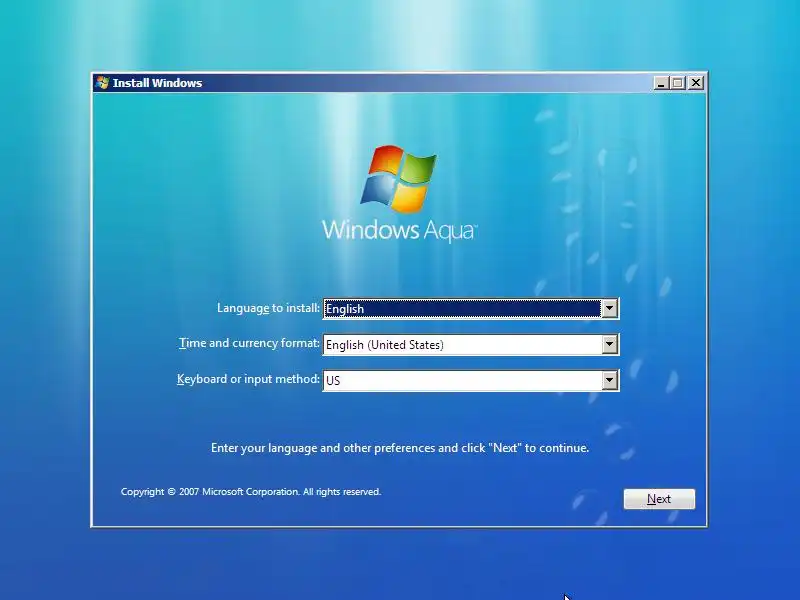The width and height of the screenshot is (800, 600).
Task: Open the Keyboard or input method dropdown arrow
Action: (x=610, y=381)
